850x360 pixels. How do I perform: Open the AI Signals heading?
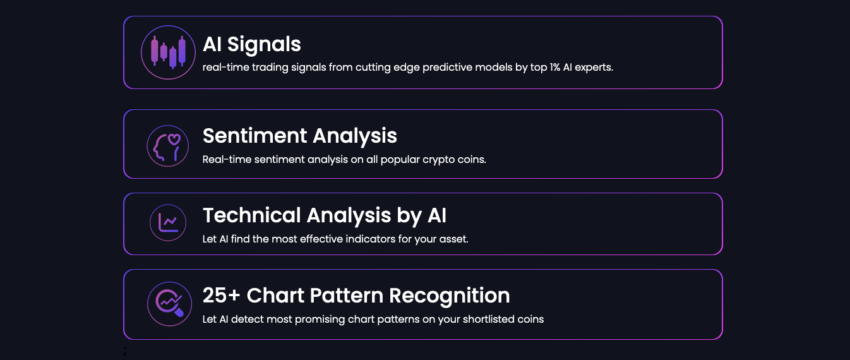click(x=252, y=44)
